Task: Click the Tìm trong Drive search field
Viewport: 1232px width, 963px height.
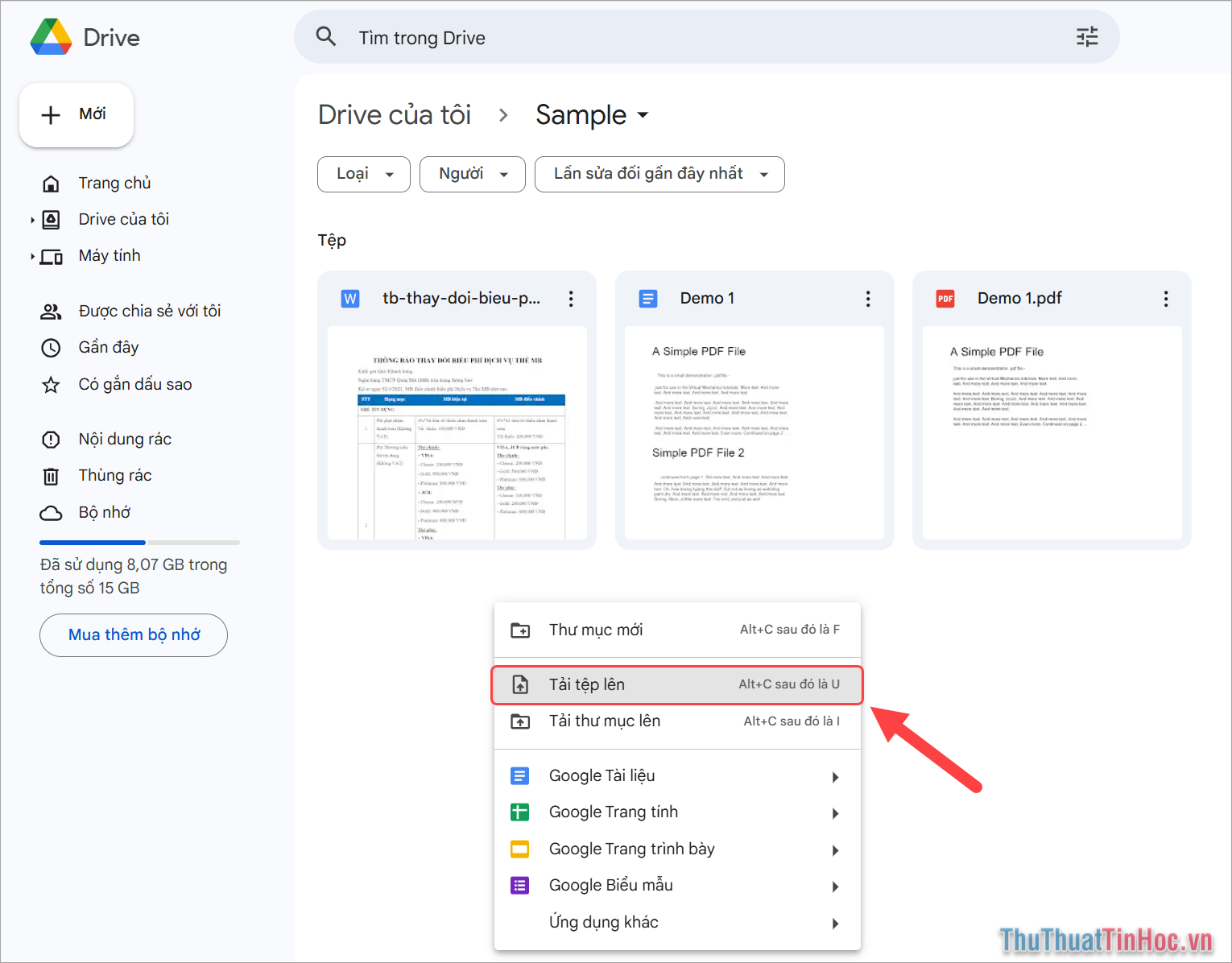Action: point(707,37)
